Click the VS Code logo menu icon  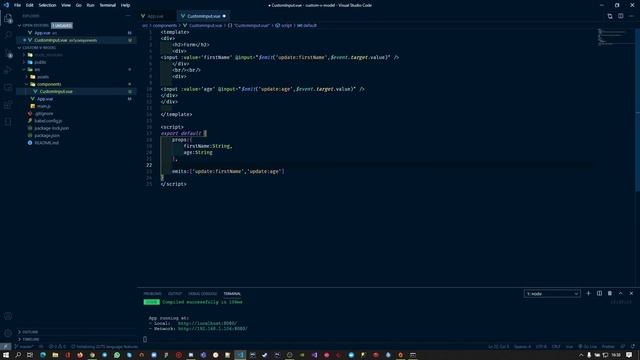coord(6,5)
